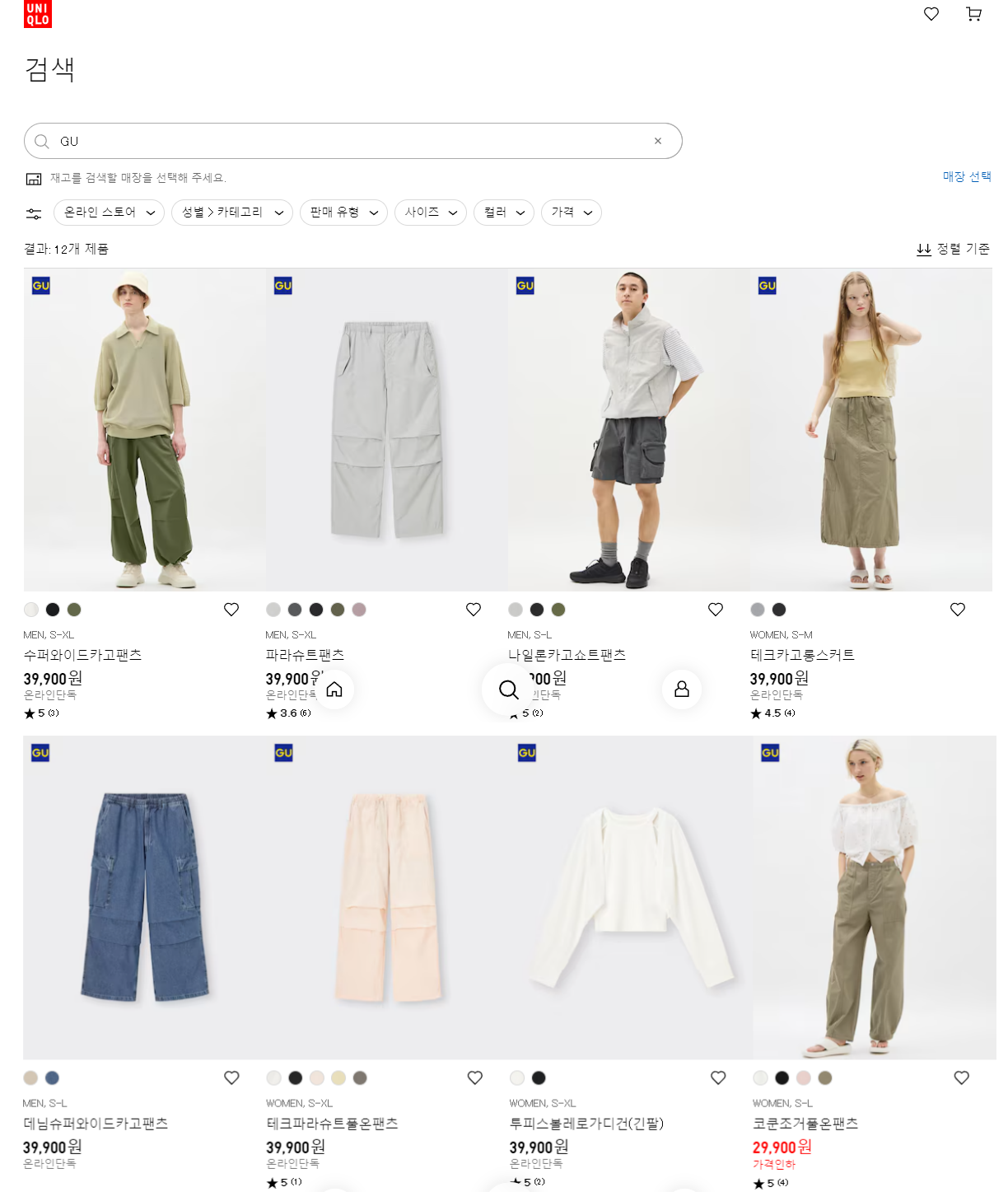Viewport: 1008px width, 1192px height.
Task: Click the search input containing GU
Action: click(x=353, y=141)
